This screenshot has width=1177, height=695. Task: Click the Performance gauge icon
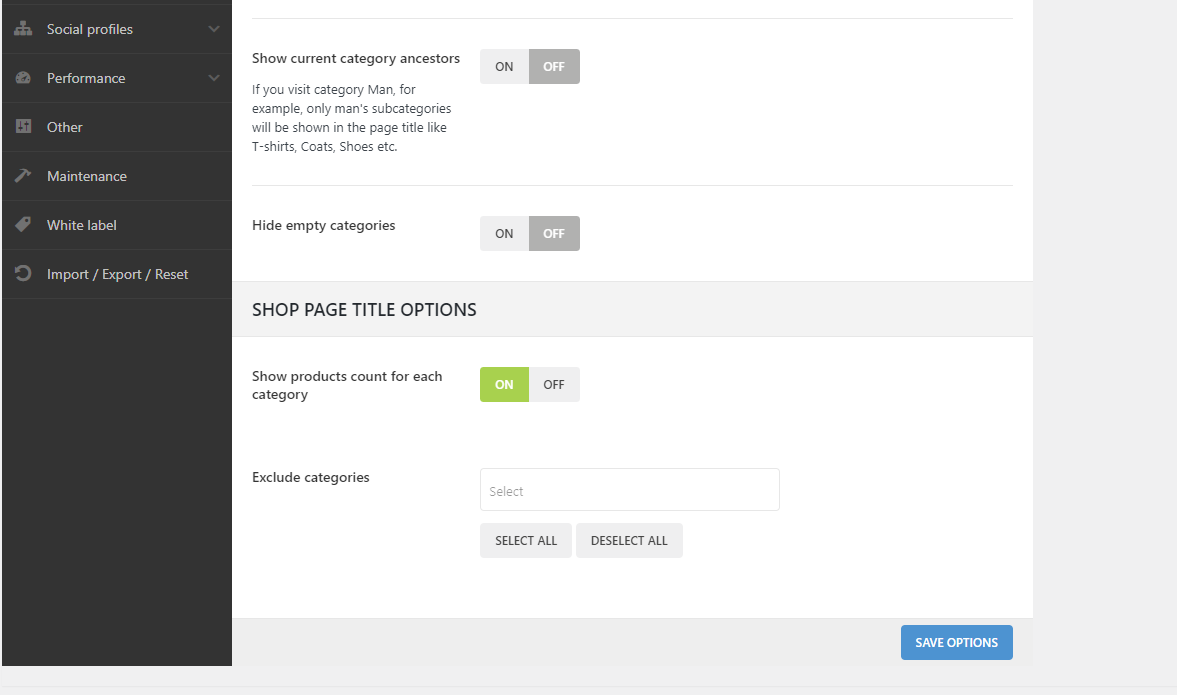pyautogui.click(x=23, y=77)
